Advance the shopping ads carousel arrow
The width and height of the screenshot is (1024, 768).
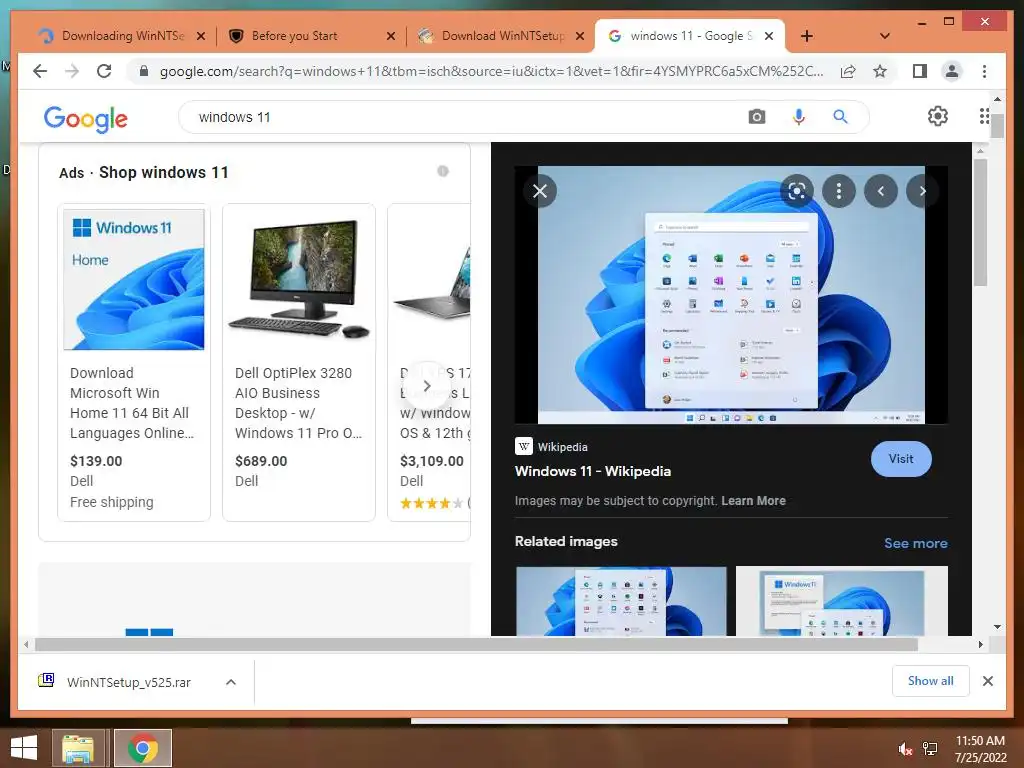click(426, 386)
